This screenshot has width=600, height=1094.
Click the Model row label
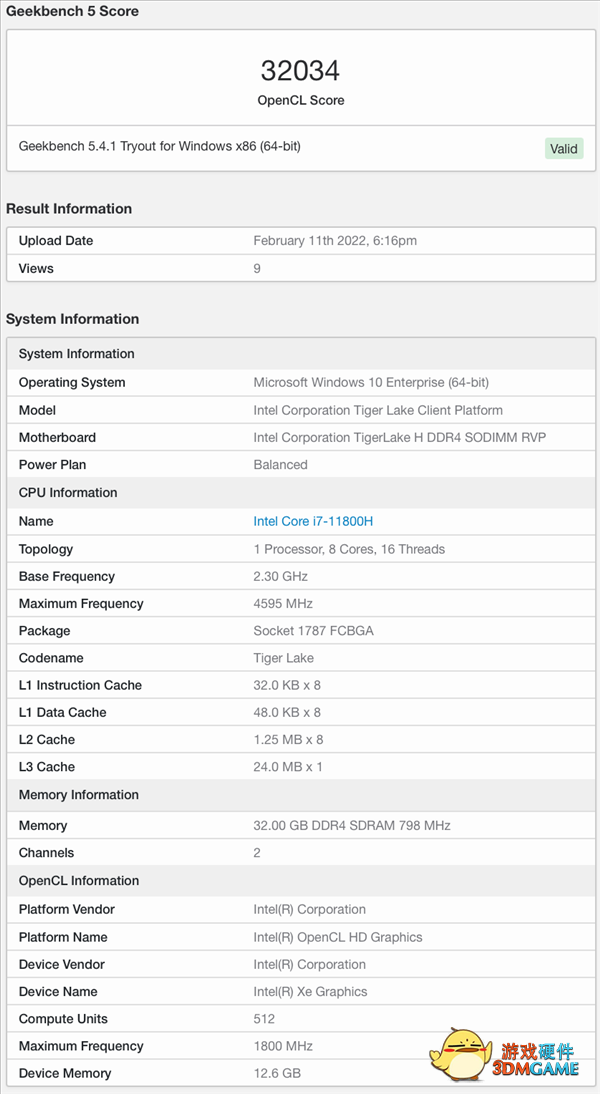38,410
